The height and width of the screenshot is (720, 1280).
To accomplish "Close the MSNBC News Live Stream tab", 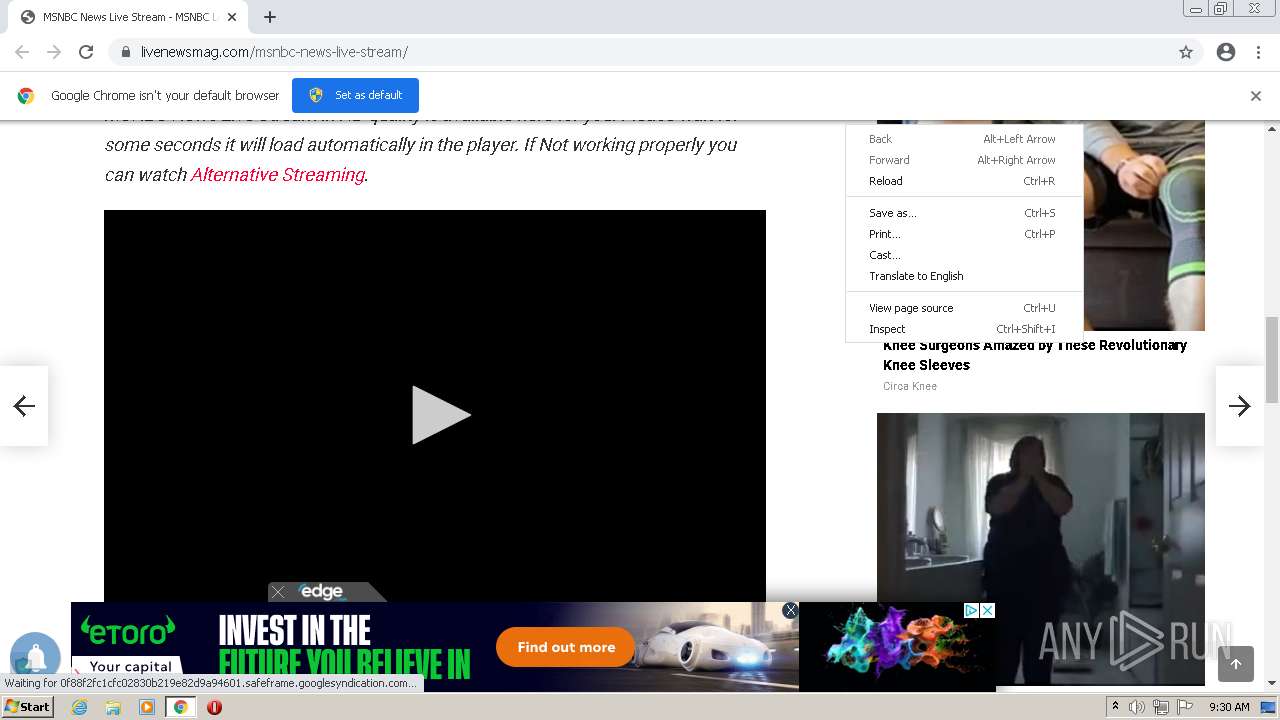I will click(x=231, y=17).
